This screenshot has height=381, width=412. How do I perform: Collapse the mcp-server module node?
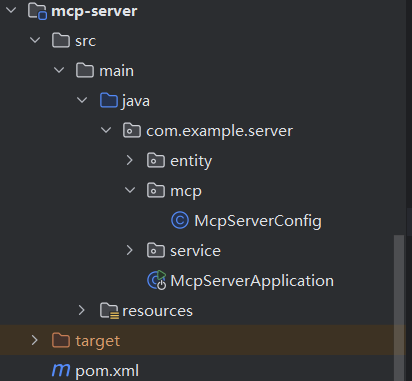11,10
